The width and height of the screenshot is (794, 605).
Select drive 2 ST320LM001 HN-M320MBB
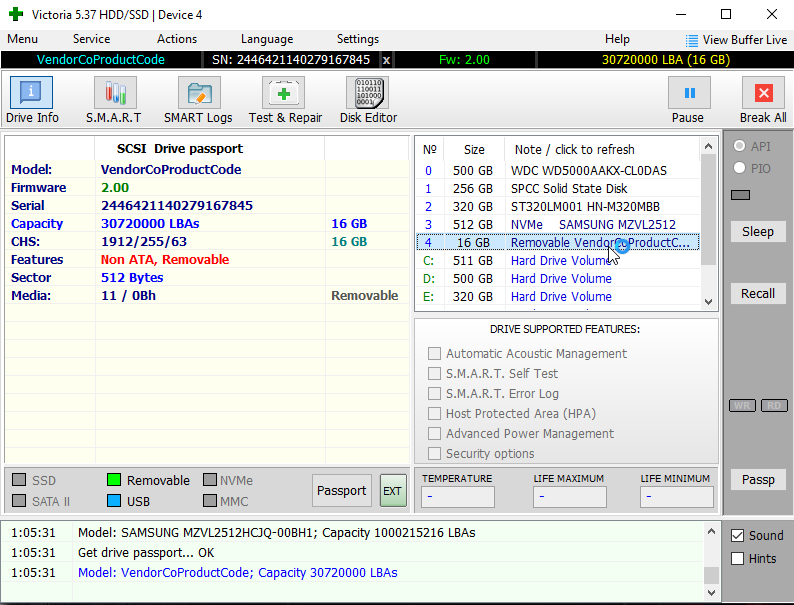pyautogui.click(x=558, y=207)
